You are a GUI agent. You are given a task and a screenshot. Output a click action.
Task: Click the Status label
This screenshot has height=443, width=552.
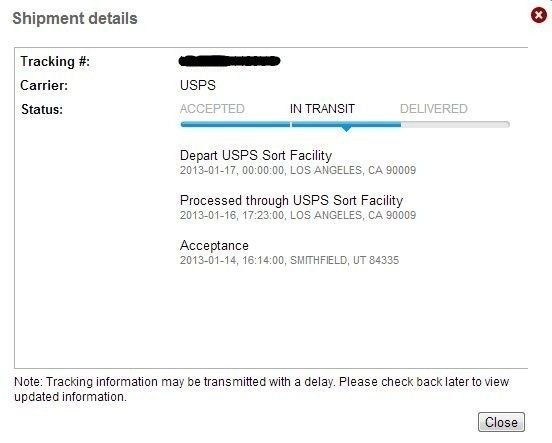pos(42,110)
